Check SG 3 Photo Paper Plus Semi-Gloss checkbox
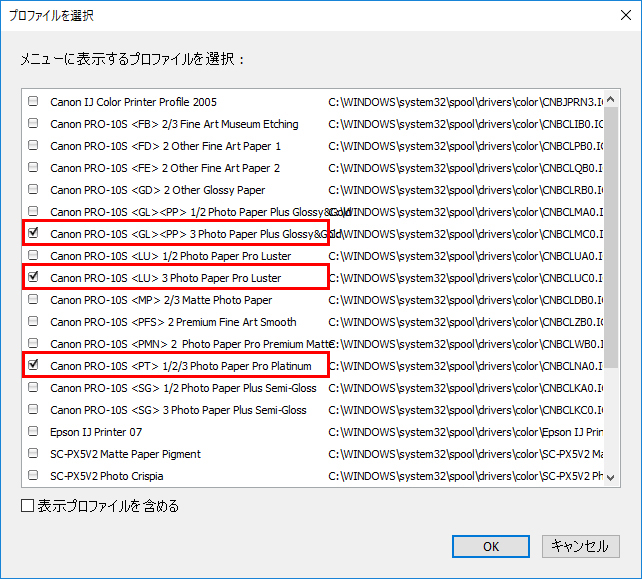The image size is (642, 579). (33, 409)
